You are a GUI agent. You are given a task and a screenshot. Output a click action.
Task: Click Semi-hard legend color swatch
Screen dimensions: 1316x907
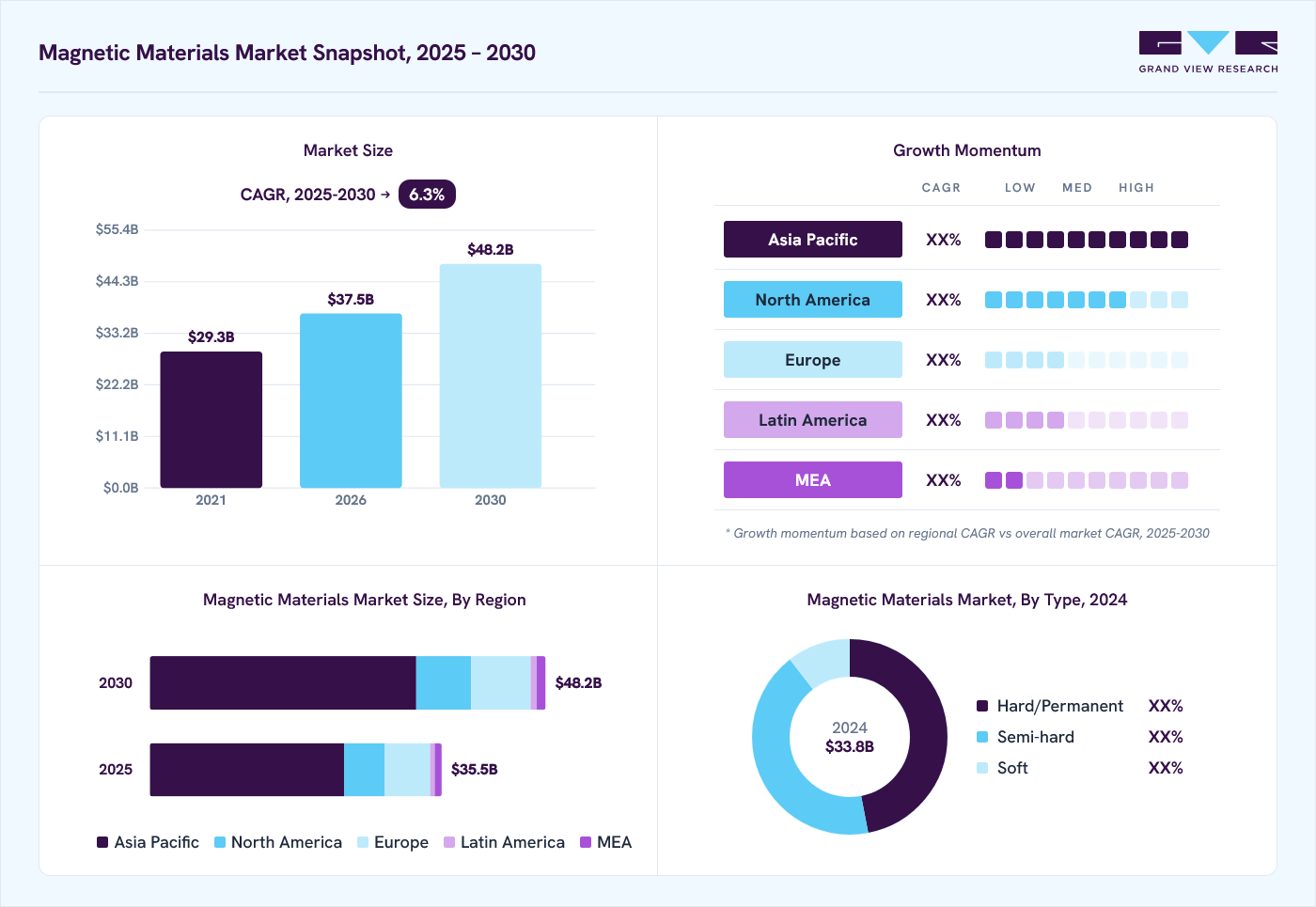[982, 737]
